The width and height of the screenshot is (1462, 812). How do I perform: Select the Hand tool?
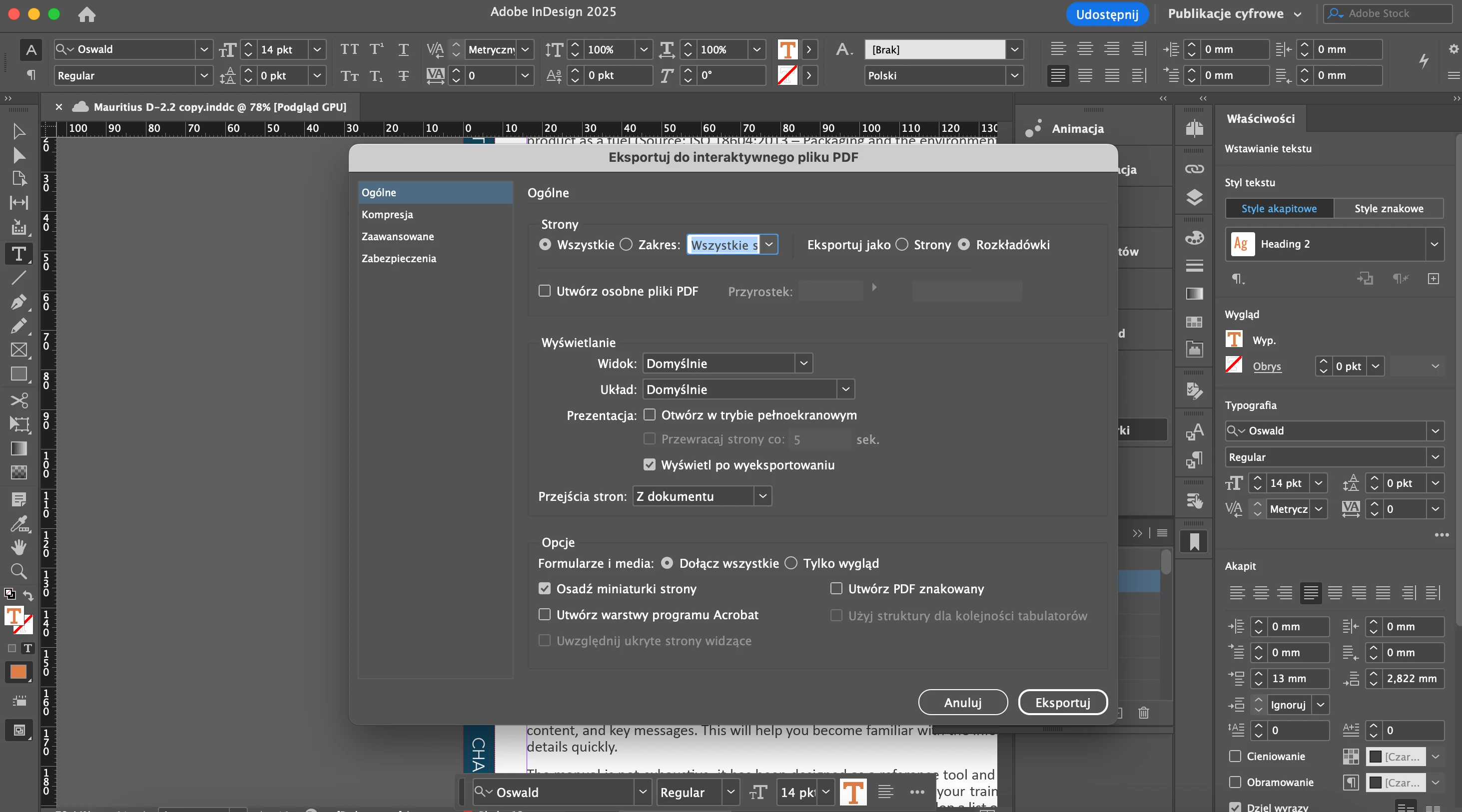18,547
